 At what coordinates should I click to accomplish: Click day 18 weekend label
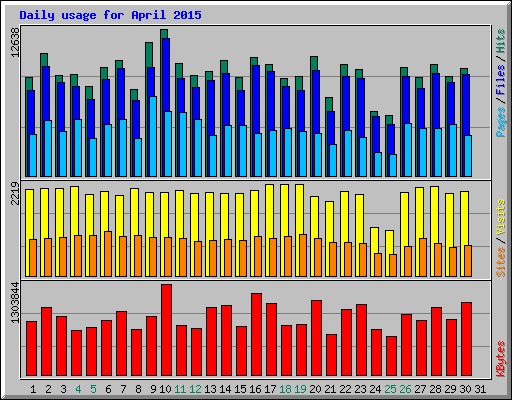coord(285,389)
